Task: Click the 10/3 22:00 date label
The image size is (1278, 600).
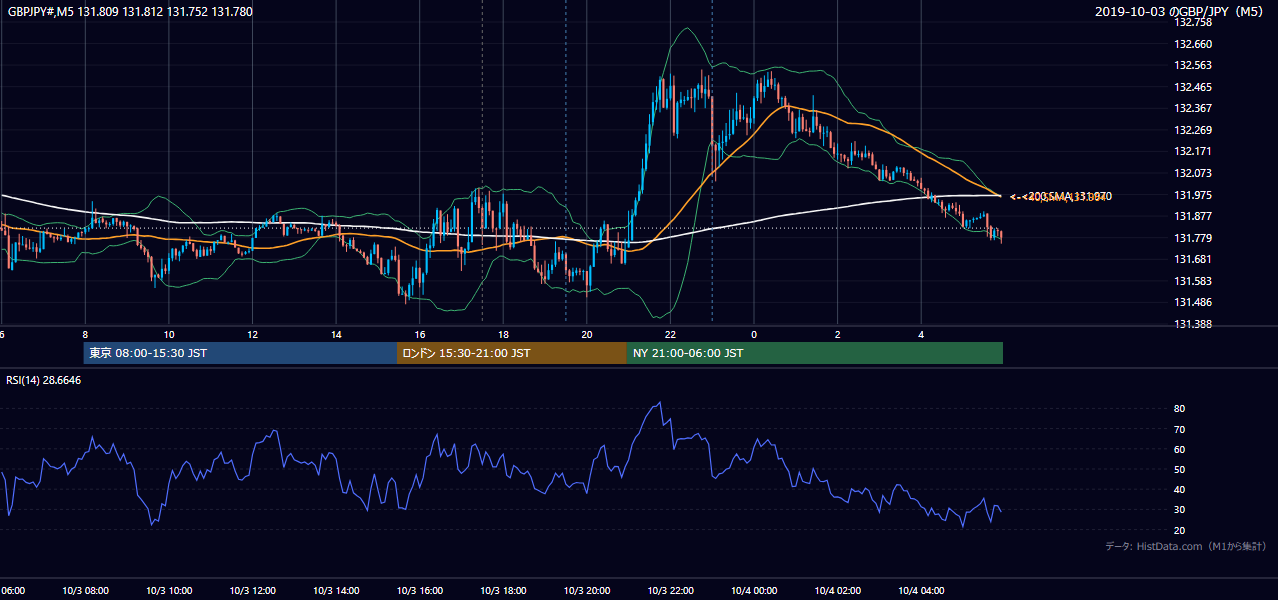Action: pyautogui.click(x=670, y=591)
